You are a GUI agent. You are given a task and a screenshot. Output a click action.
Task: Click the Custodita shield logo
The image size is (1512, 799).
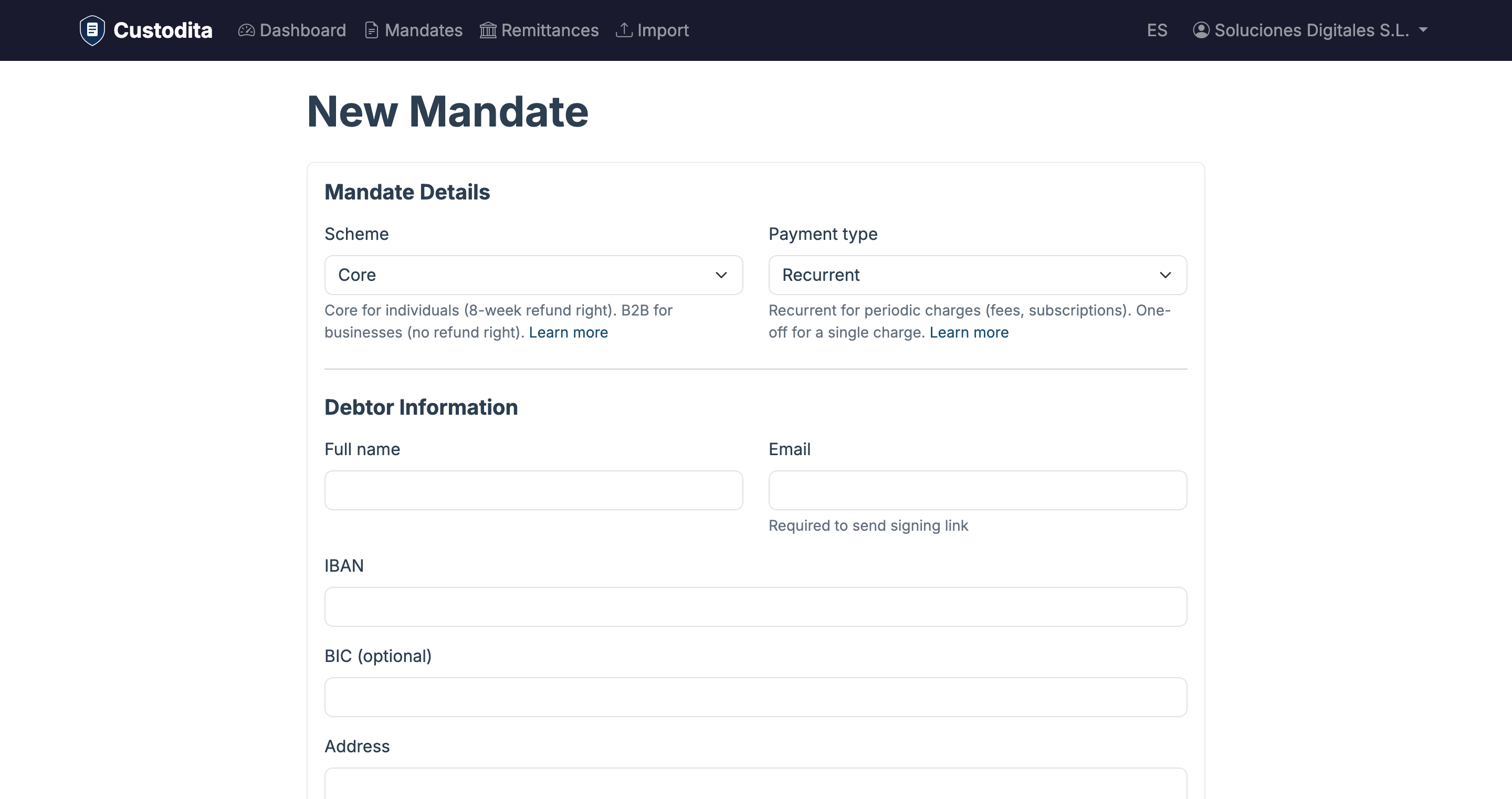[x=92, y=29]
